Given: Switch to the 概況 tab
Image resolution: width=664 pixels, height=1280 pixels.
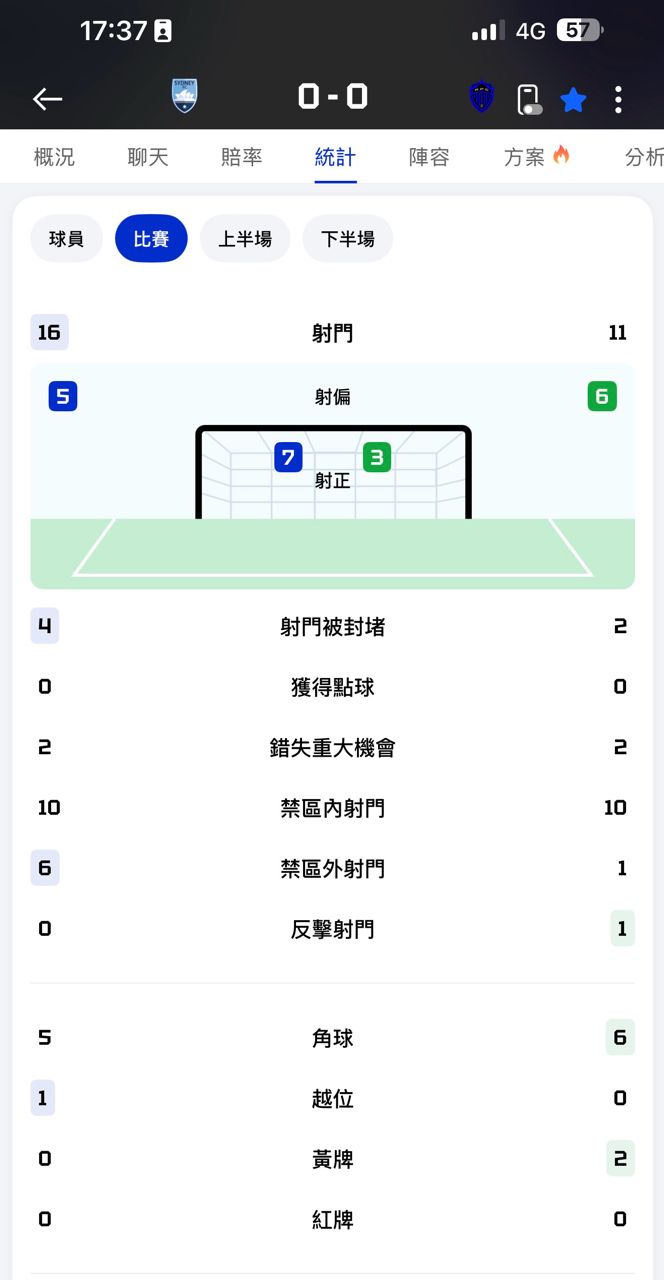Looking at the screenshot, I should click(x=54, y=157).
